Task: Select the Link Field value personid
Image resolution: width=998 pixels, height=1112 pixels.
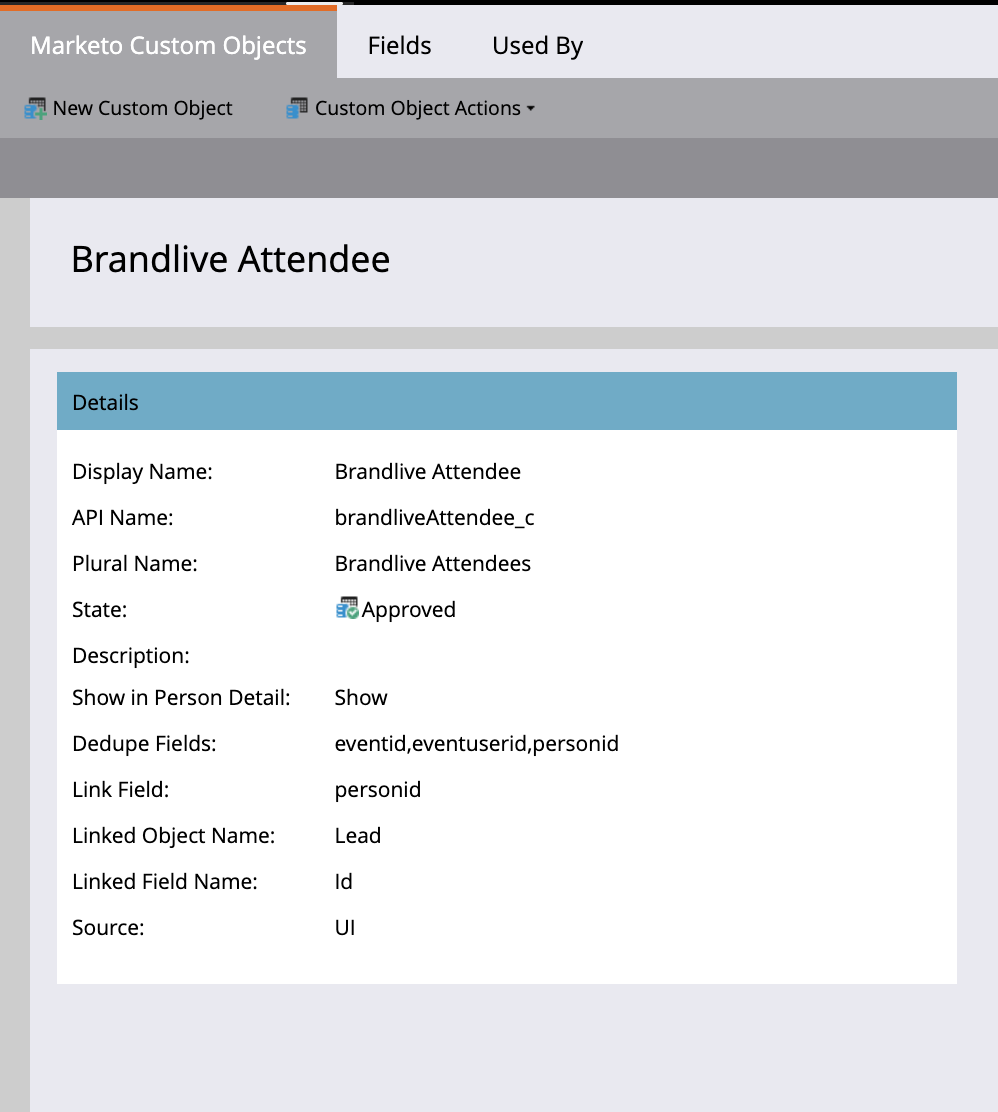Action: pos(378,790)
